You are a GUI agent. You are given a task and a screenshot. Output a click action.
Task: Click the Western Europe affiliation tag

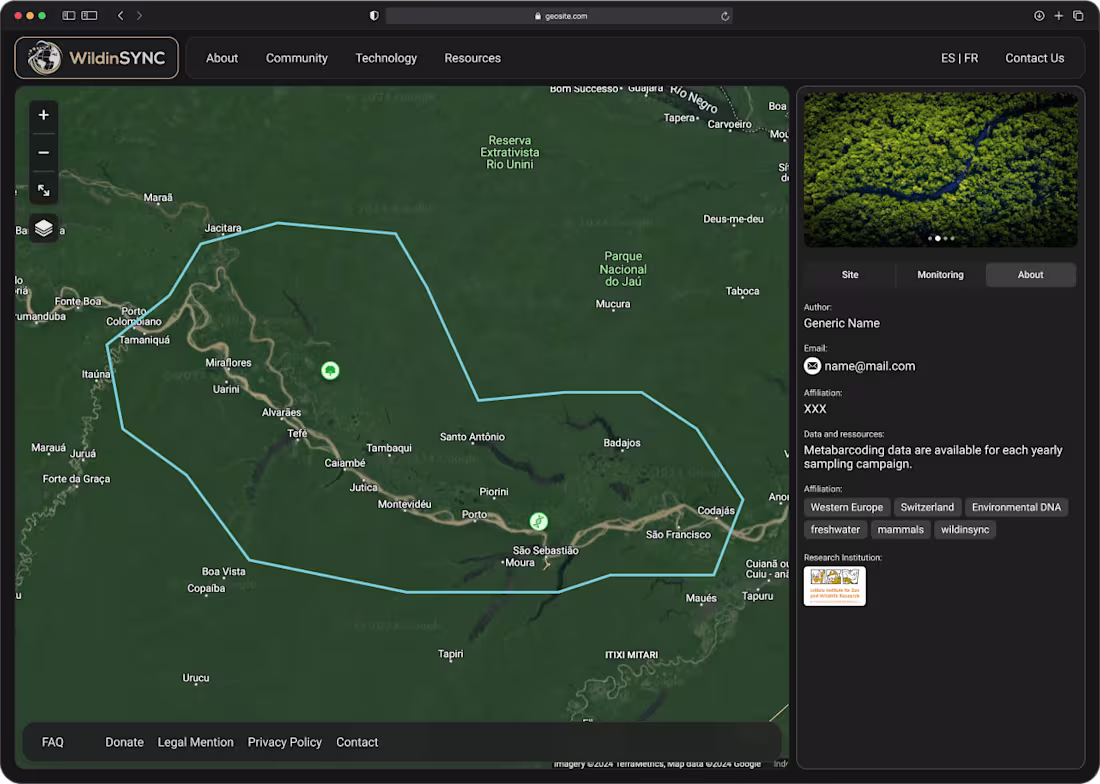pos(847,507)
